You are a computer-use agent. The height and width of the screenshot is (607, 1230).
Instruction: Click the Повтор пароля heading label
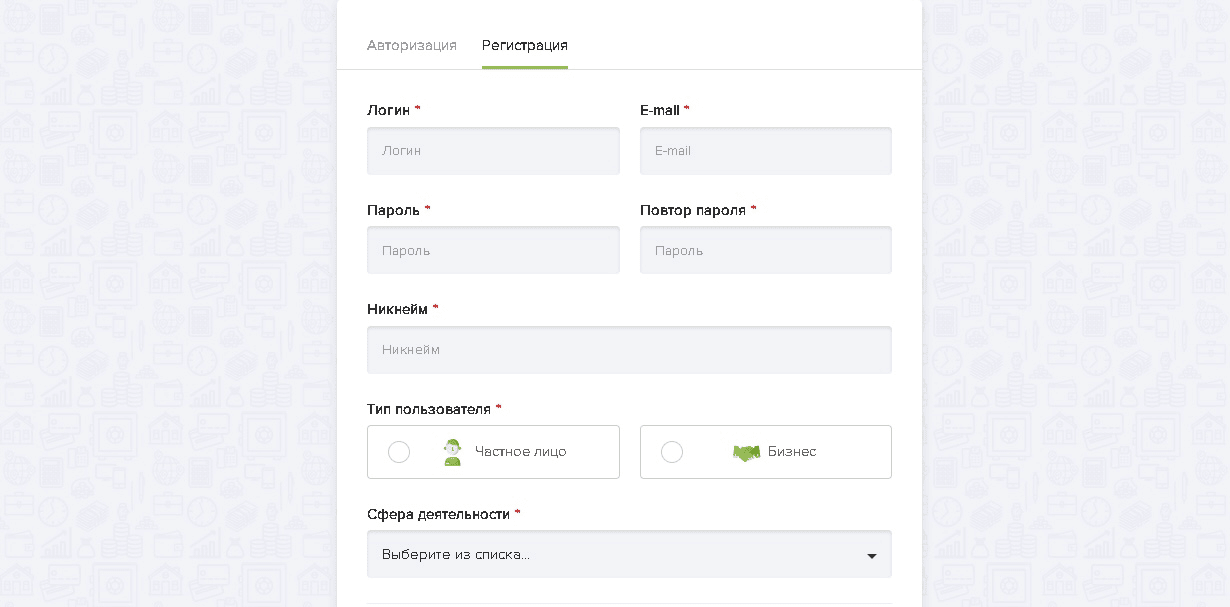(x=692, y=210)
